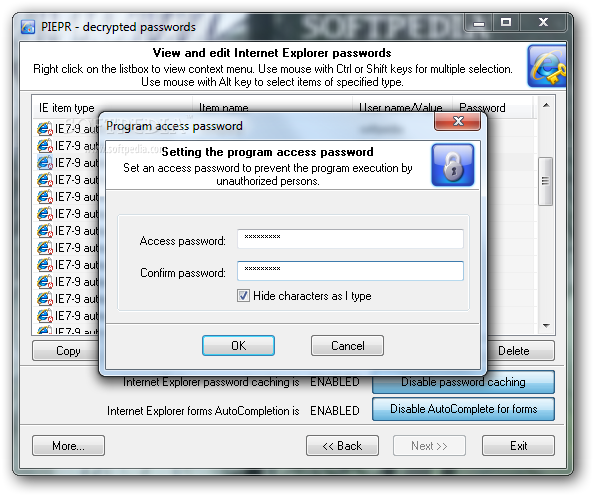Click the blue padlock icon in dialog

pos(453,165)
